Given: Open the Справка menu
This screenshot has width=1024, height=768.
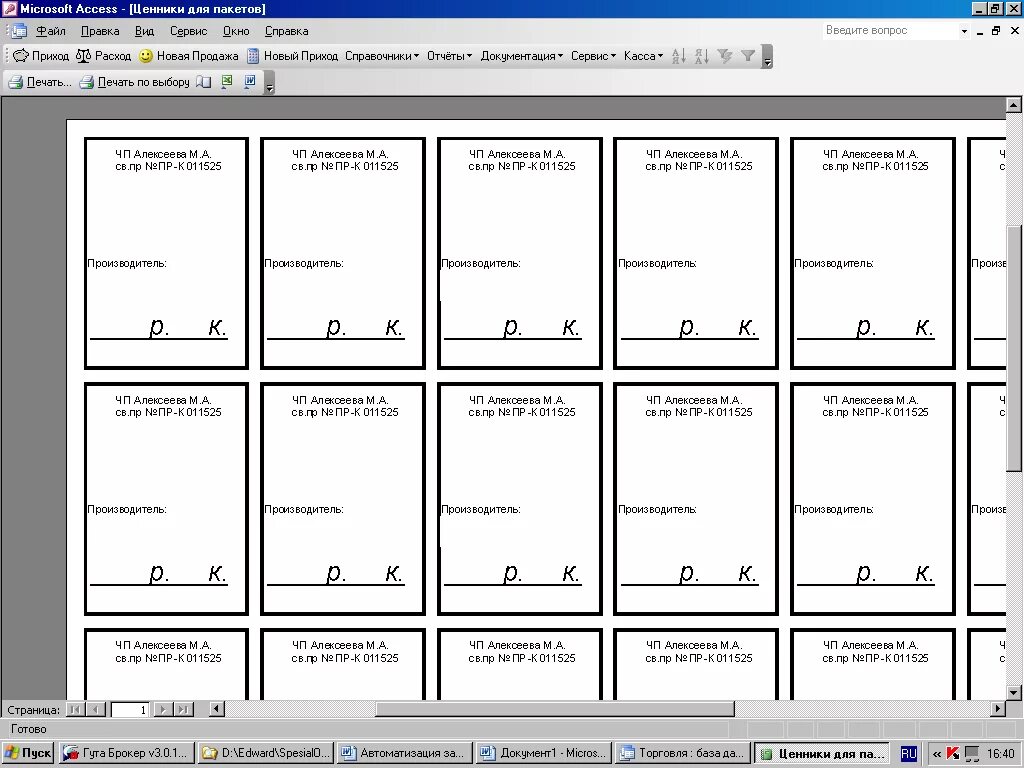Looking at the screenshot, I should pos(286,31).
